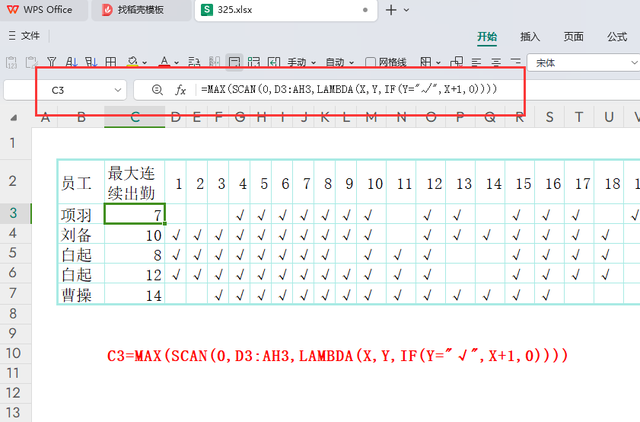Viewport: 640px width, 422px height.
Task: Sort descending with the Z-A icon
Action: 91,62
